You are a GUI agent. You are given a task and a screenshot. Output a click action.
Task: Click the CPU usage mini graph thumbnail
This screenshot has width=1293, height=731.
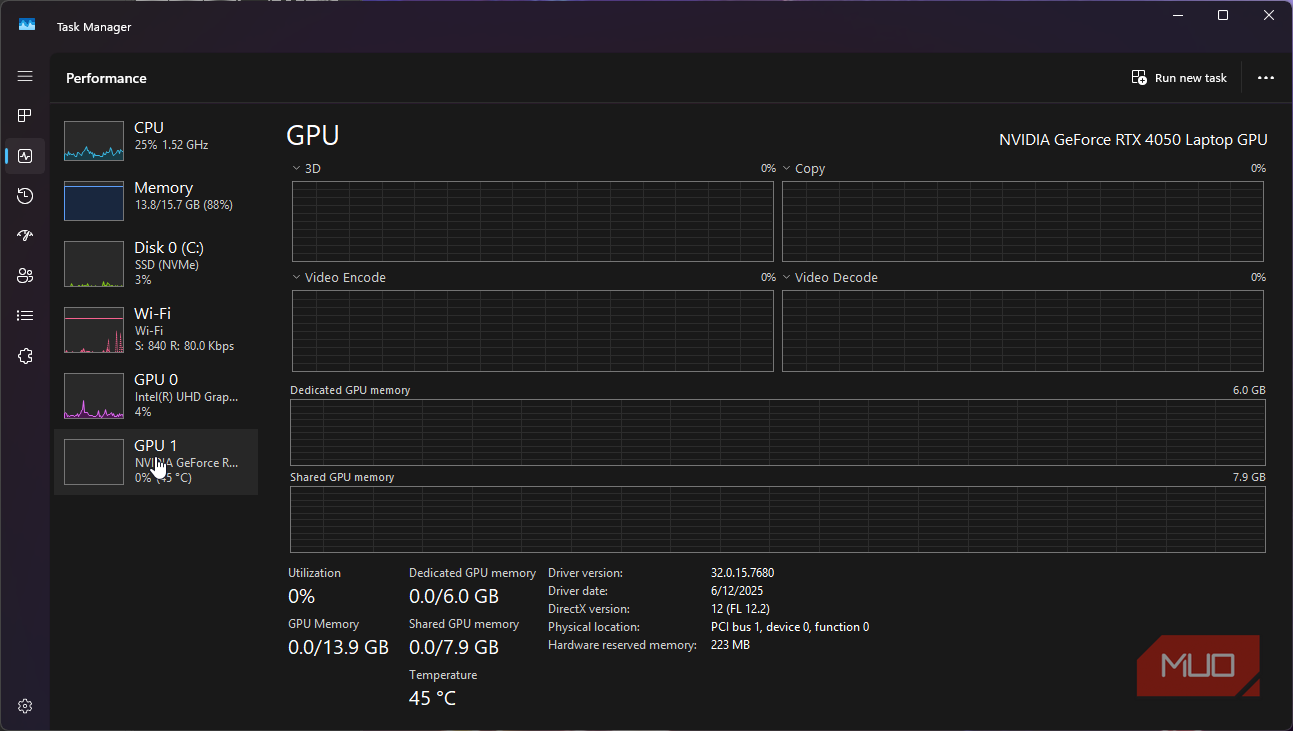[94, 141]
